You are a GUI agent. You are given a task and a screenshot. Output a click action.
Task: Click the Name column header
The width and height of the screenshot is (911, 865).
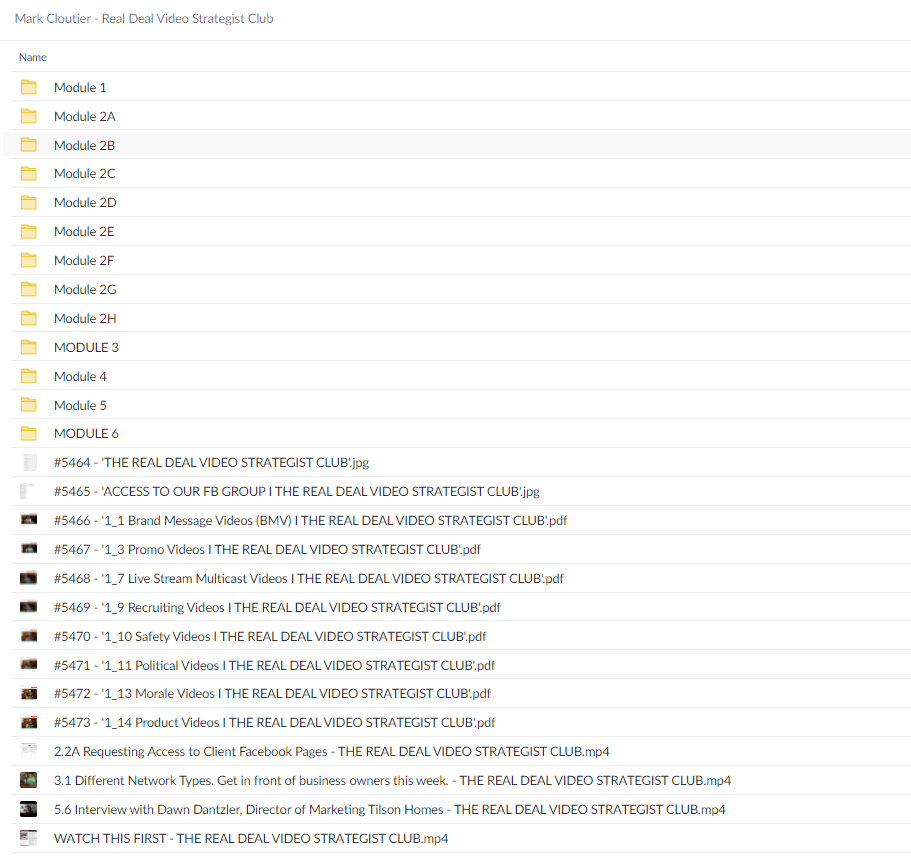33,57
